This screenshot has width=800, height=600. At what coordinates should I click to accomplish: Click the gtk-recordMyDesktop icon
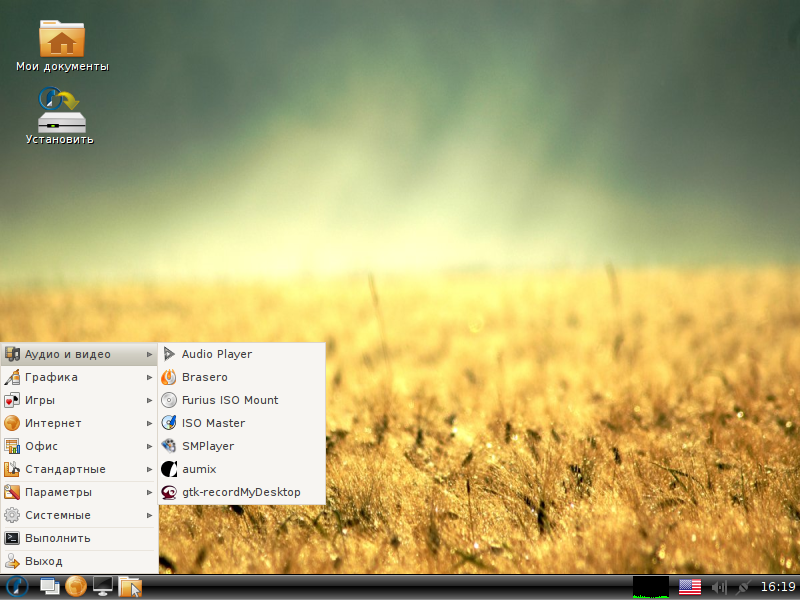pyautogui.click(x=169, y=492)
